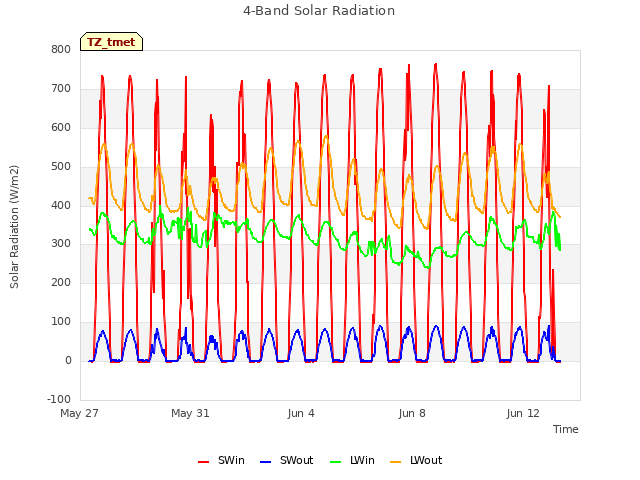Click the green LWin legend swatch
This screenshot has width=640, height=480.
click(x=335, y=462)
